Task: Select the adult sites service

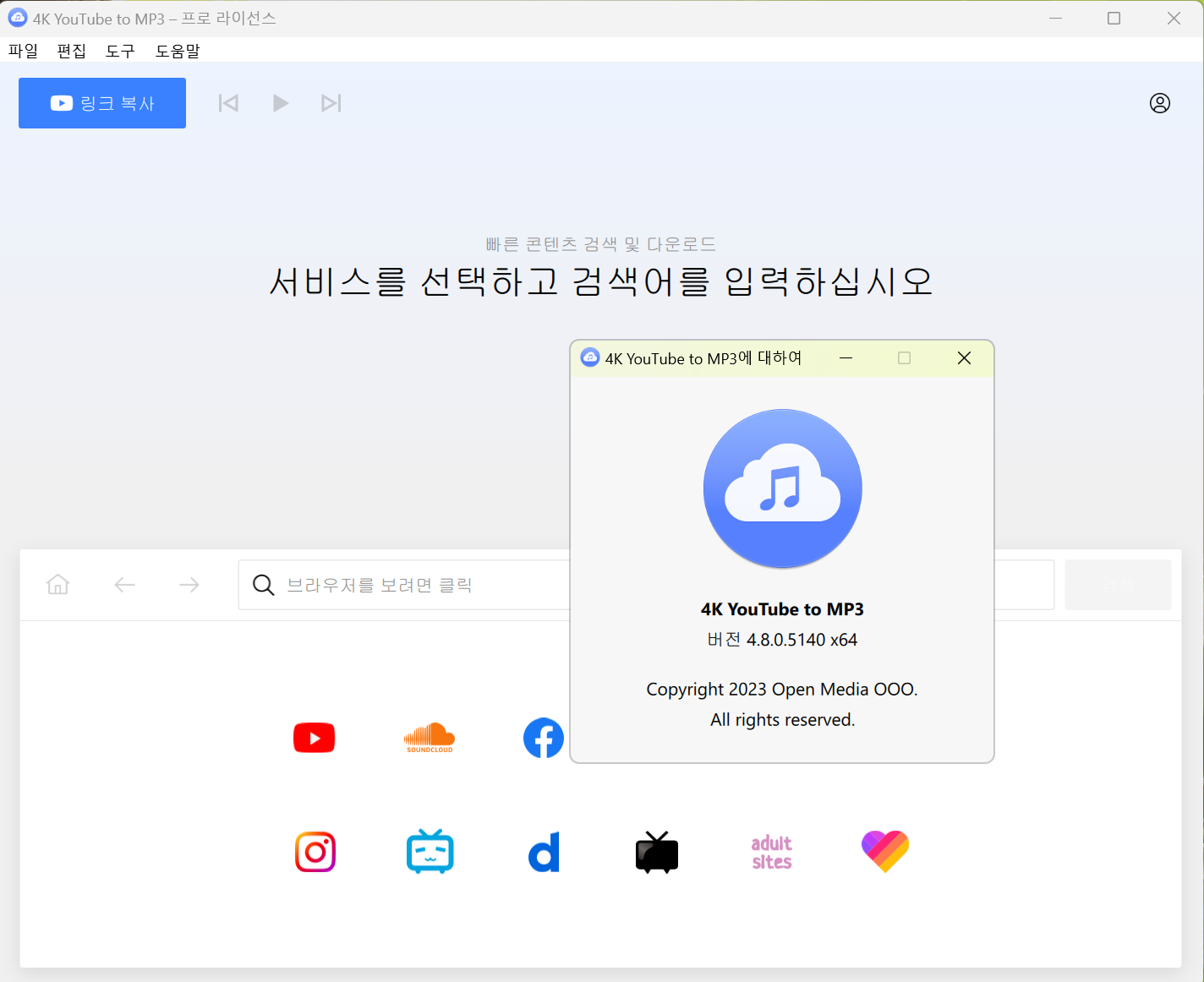Action: [x=772, y=853]
